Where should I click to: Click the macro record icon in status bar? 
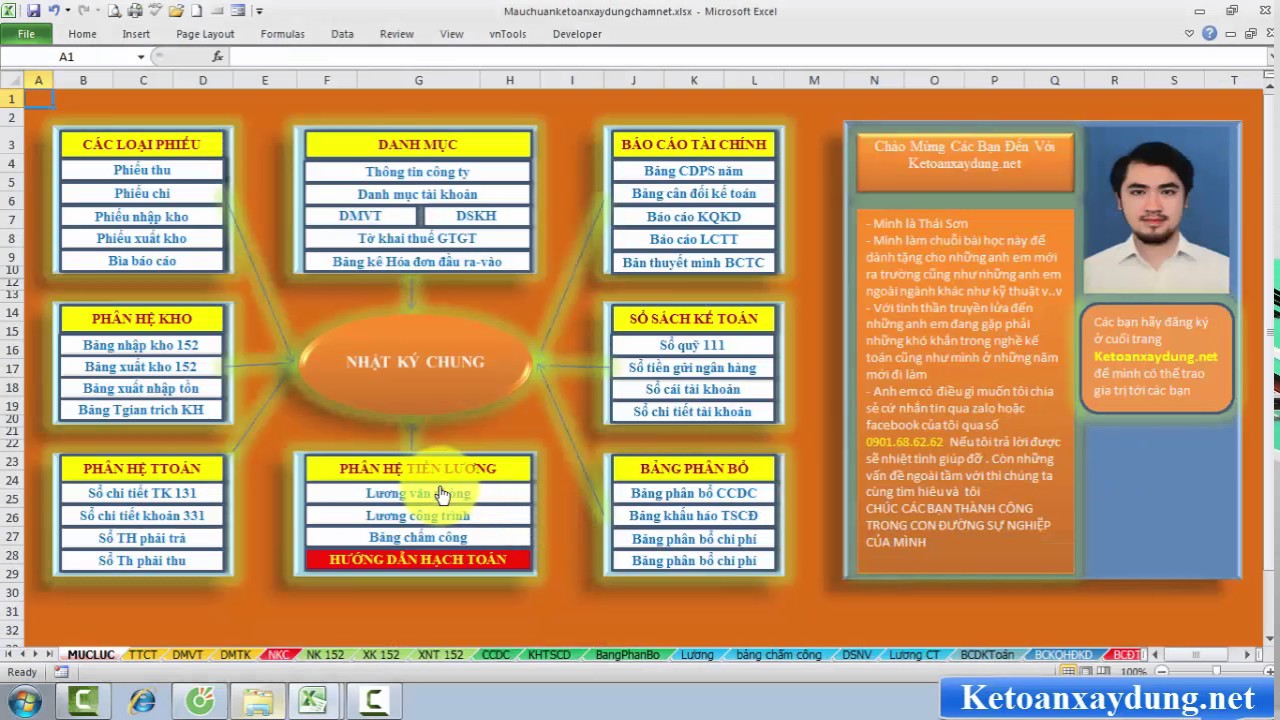(61, 672)
